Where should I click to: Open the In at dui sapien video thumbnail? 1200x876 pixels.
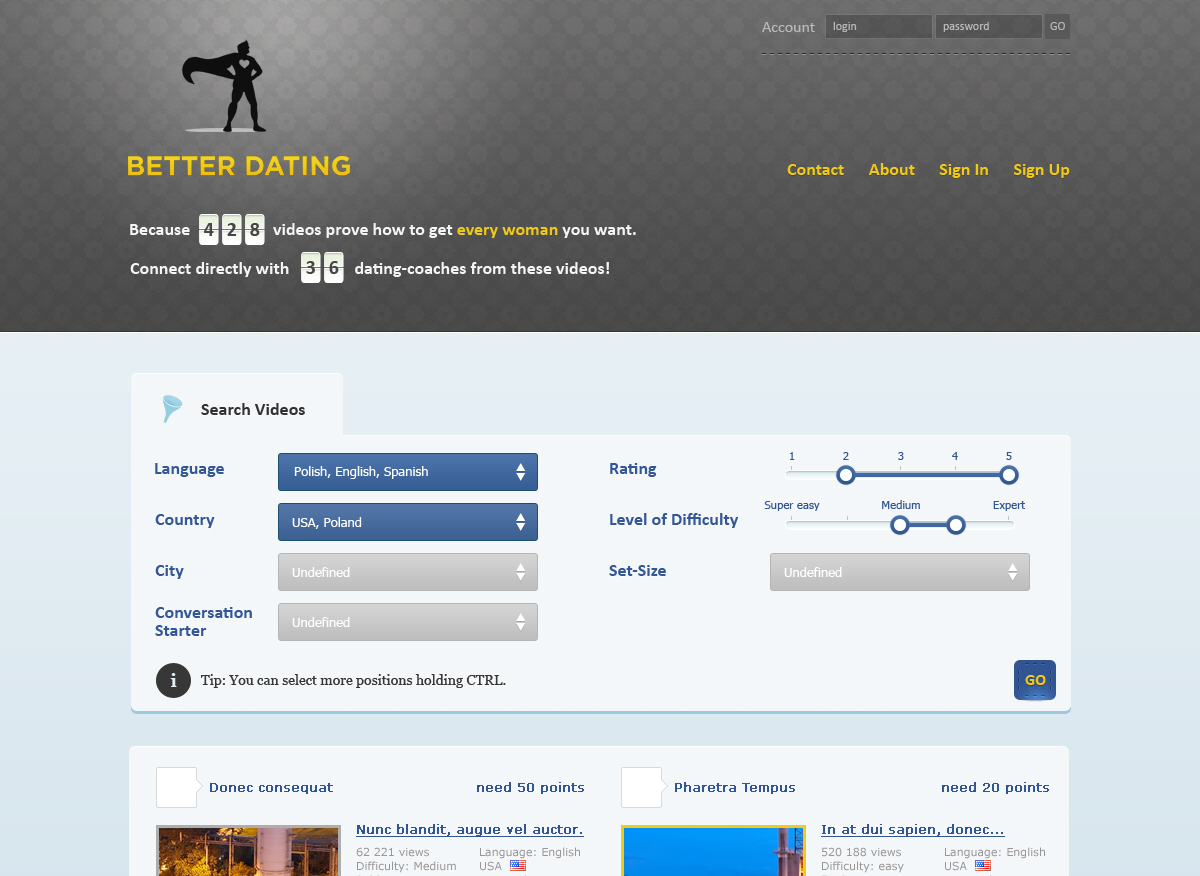[713, 851]
